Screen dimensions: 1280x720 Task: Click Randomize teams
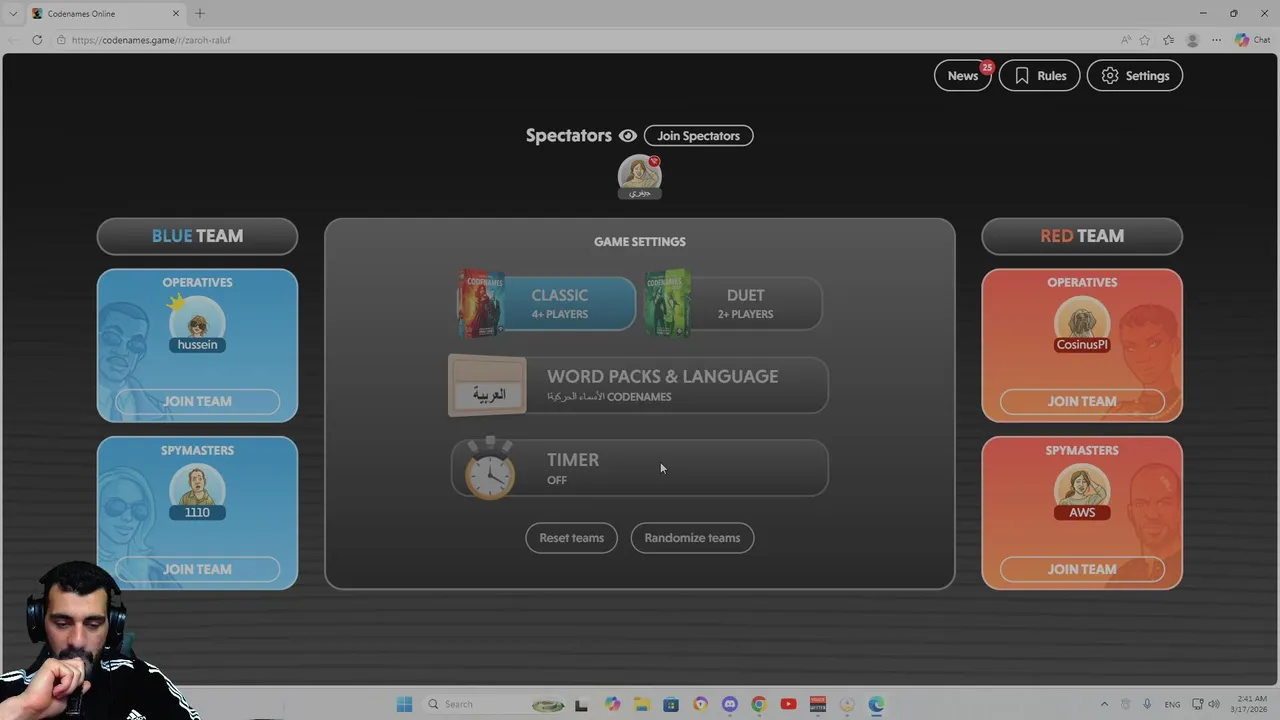[x=692, y=538]
